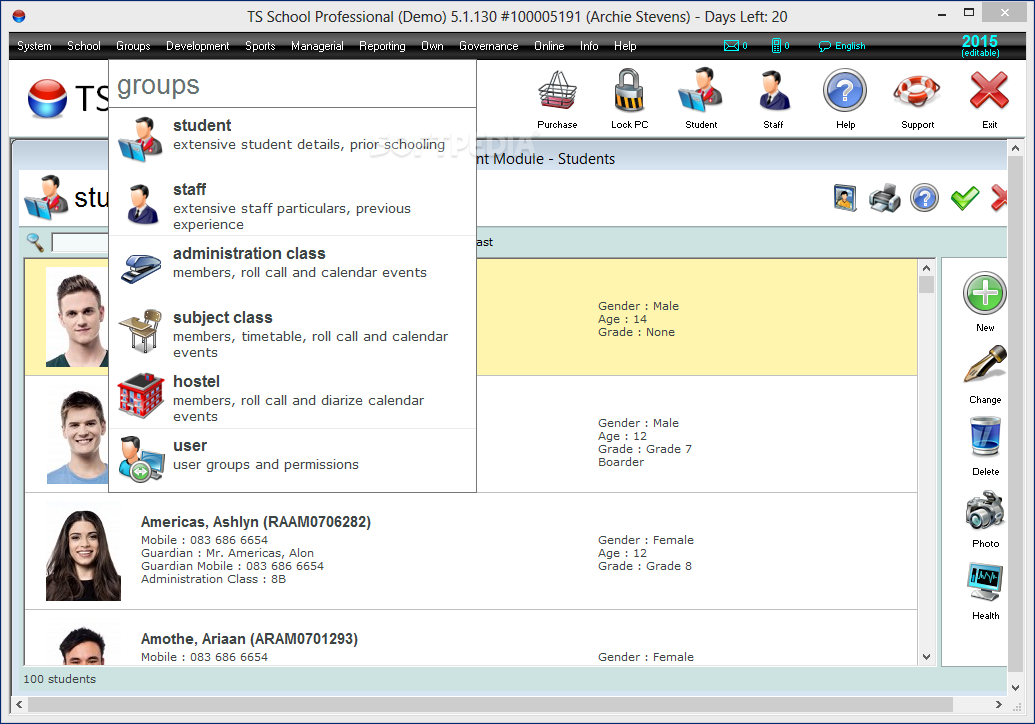Open the Own menu

[x=432, y=46]
